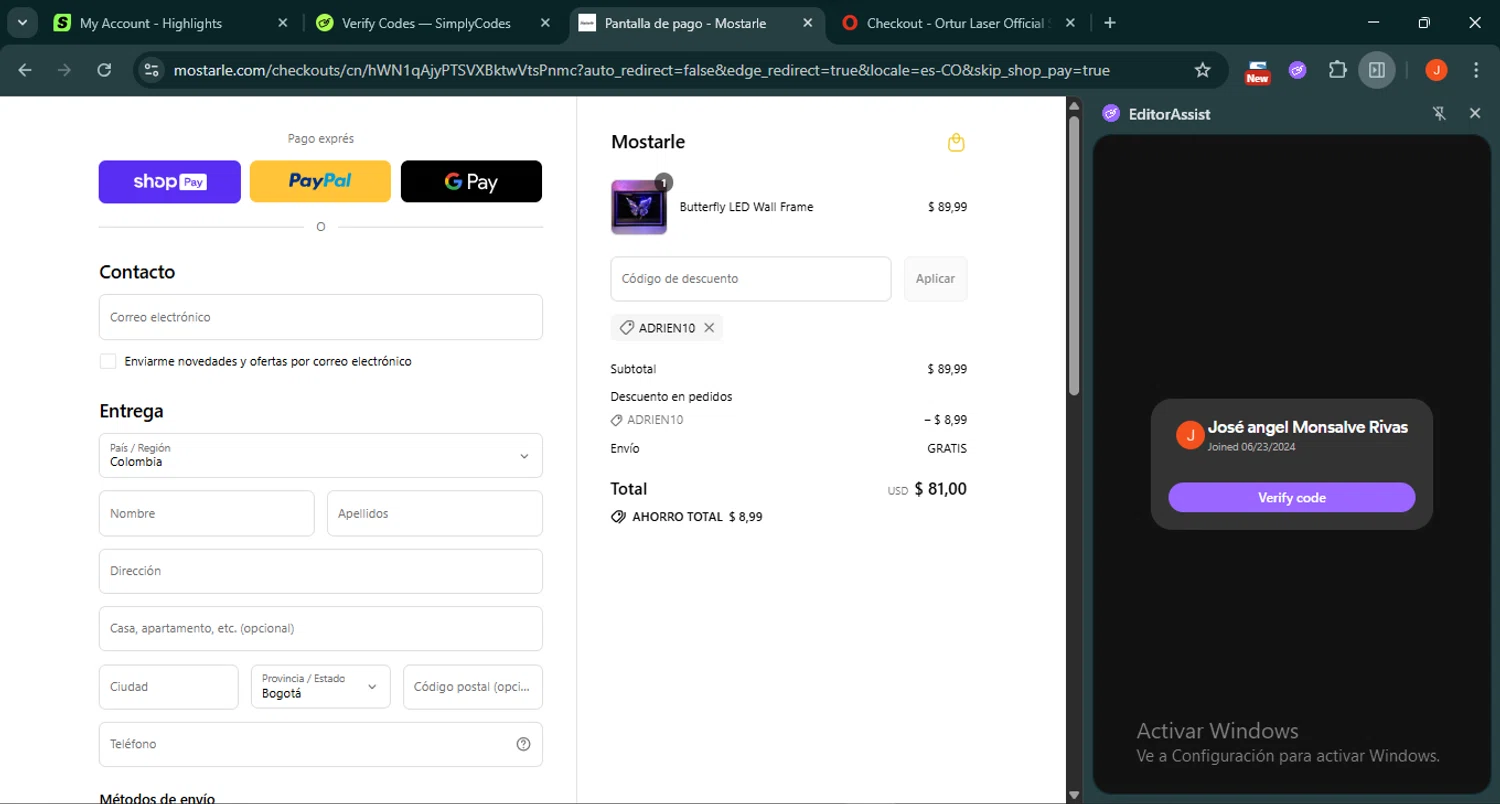Click the Descuento en pedidos ADRIEN10 line
The width and height of the screenshot is (1500, 804).
(789, 420)
